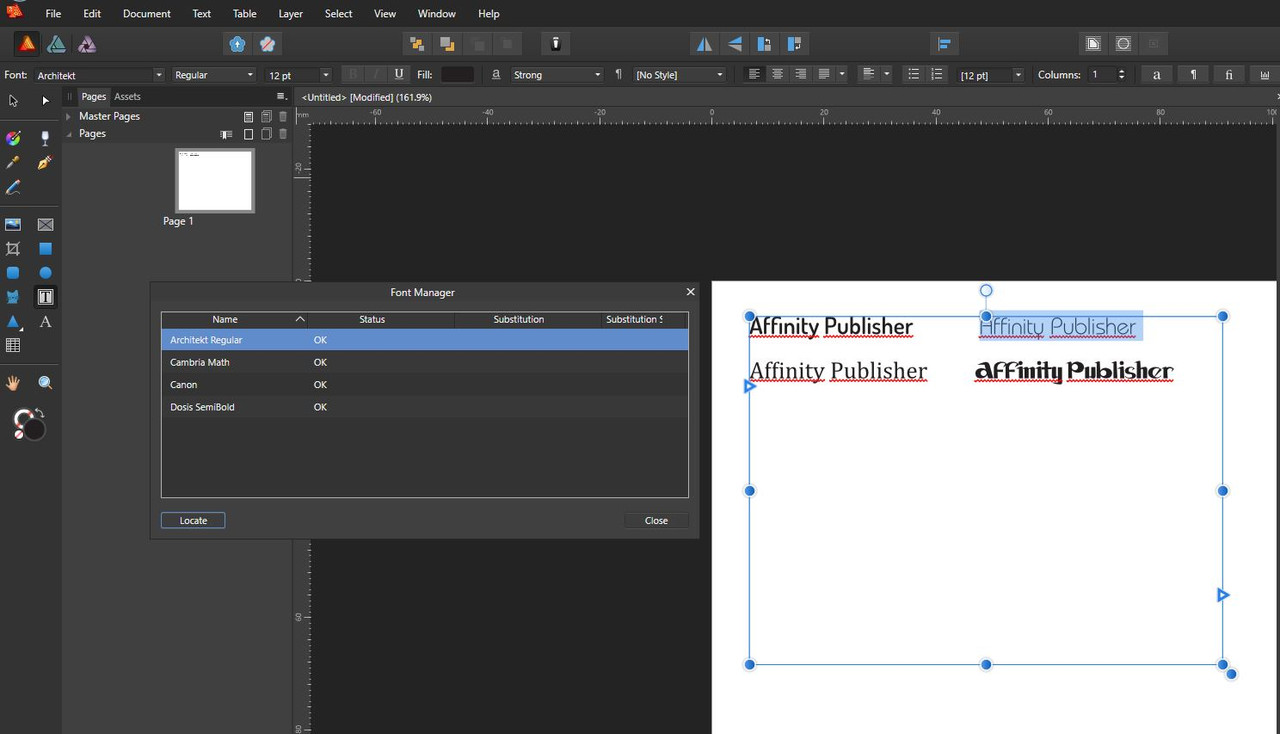Viewport: 1280px width, 734px height.
Task: Select the Frame Text tool
Action: click(45, 297)
